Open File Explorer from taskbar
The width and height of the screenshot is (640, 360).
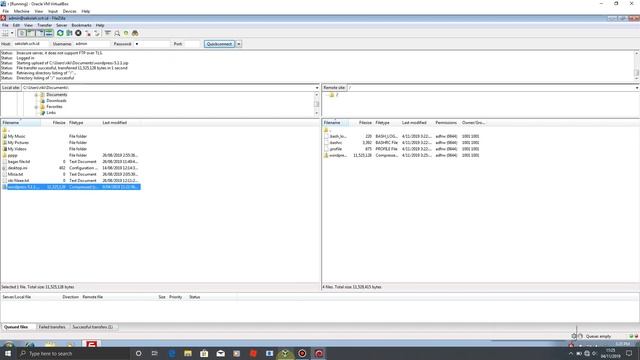(188, 353)
